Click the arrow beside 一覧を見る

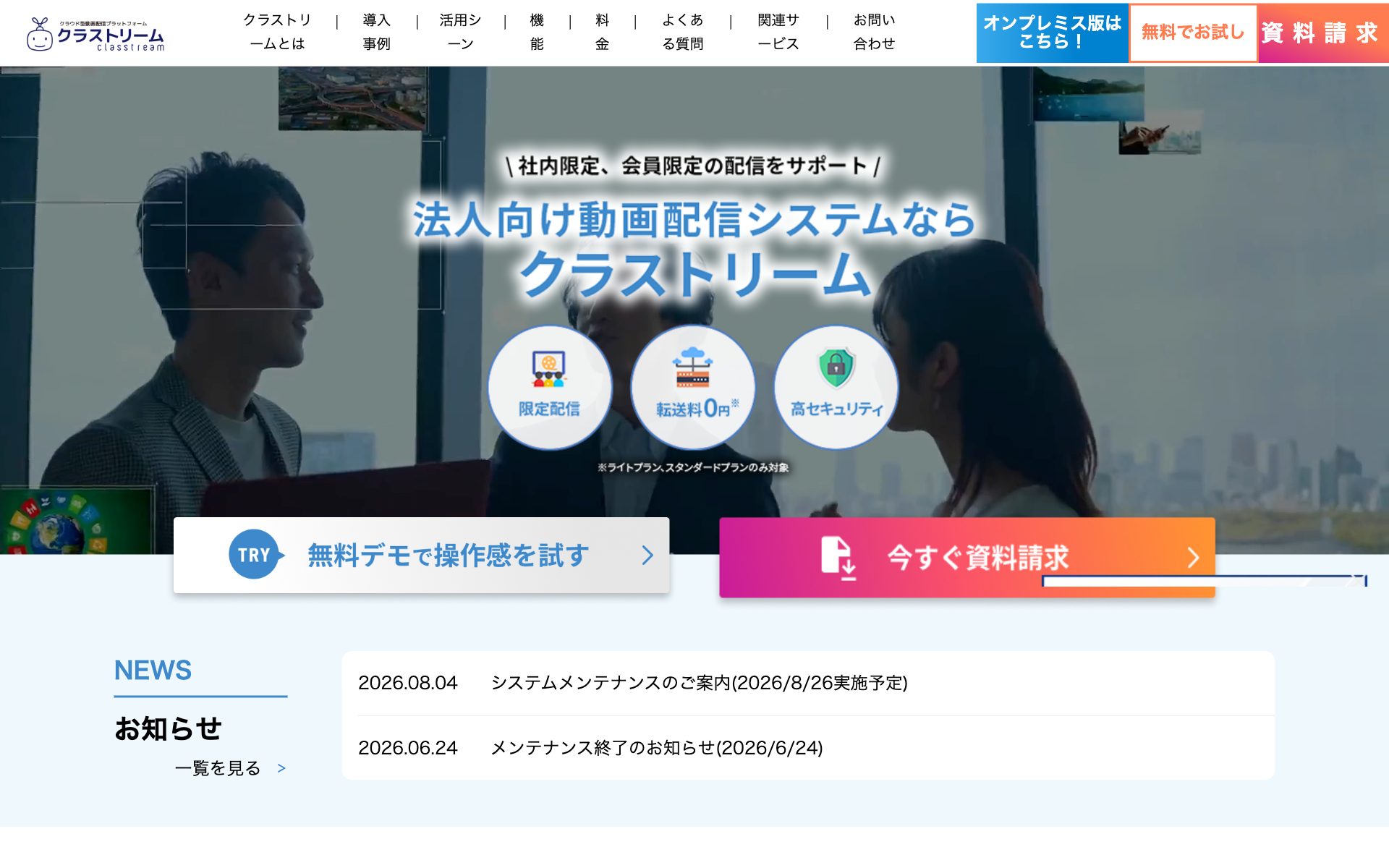[x=281, y=768]
